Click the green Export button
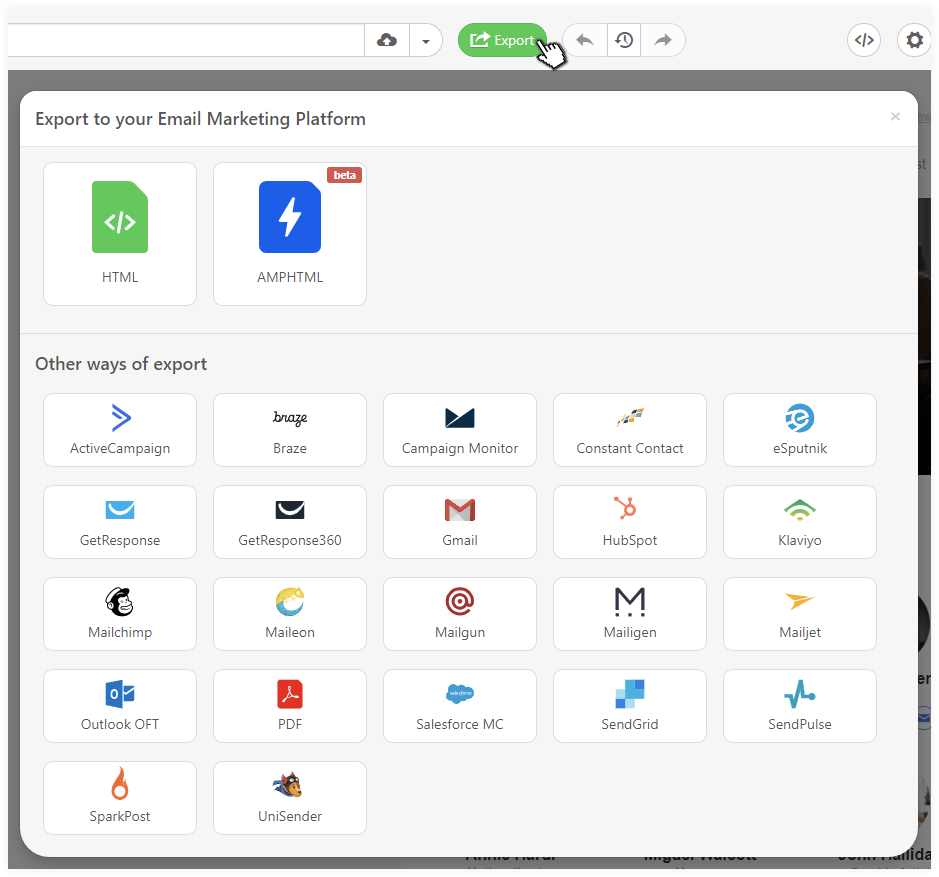939x877 pixels. point(502,40)
